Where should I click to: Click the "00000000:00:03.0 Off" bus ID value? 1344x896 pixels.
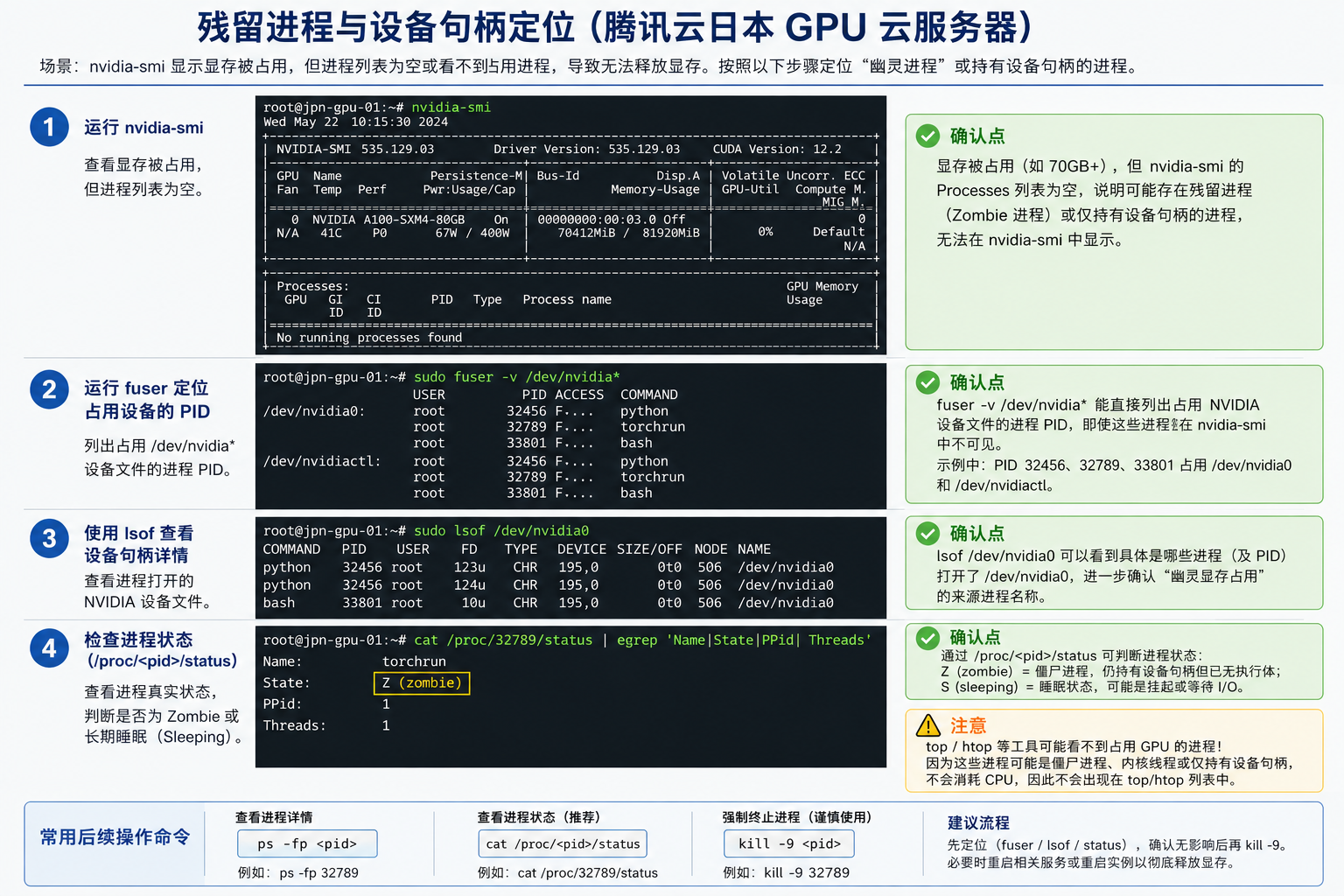(612, 220)
